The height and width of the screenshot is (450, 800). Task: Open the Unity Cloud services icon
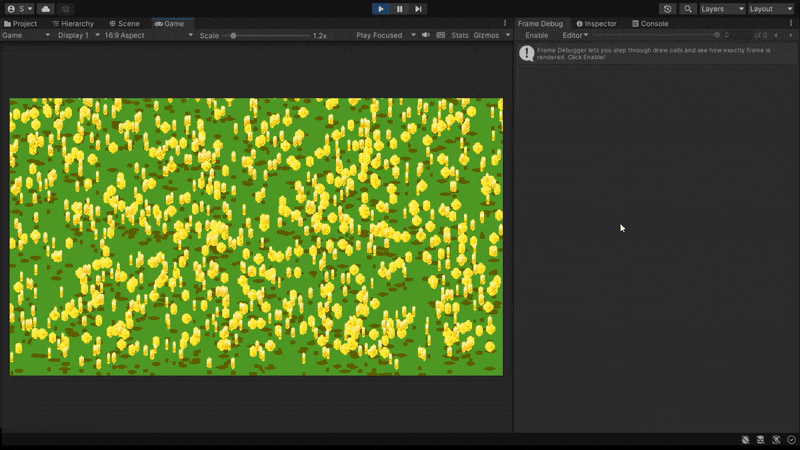pyautogui.click(x=45, y=9)
